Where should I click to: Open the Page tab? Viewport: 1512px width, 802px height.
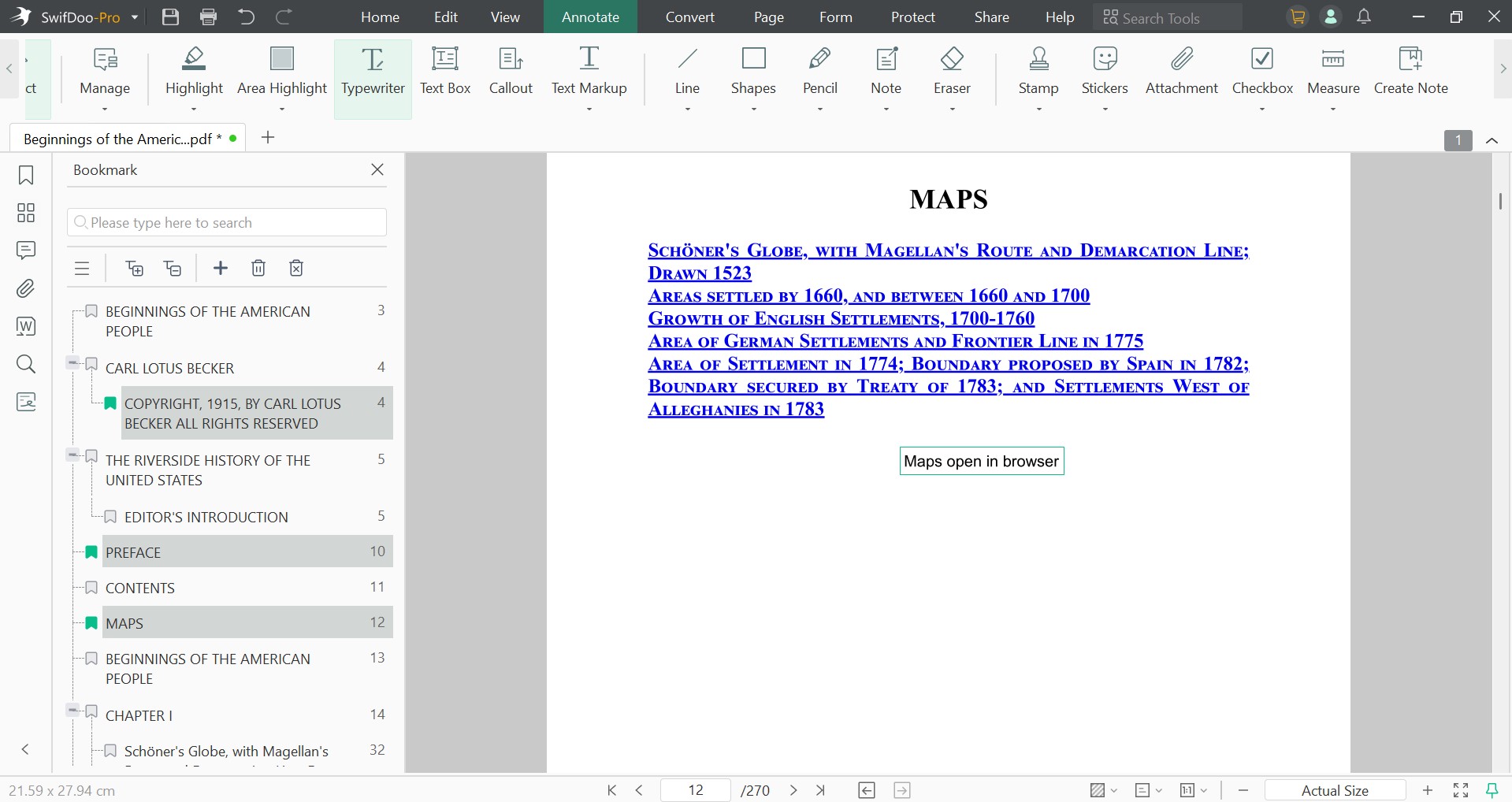pos(768,17)
